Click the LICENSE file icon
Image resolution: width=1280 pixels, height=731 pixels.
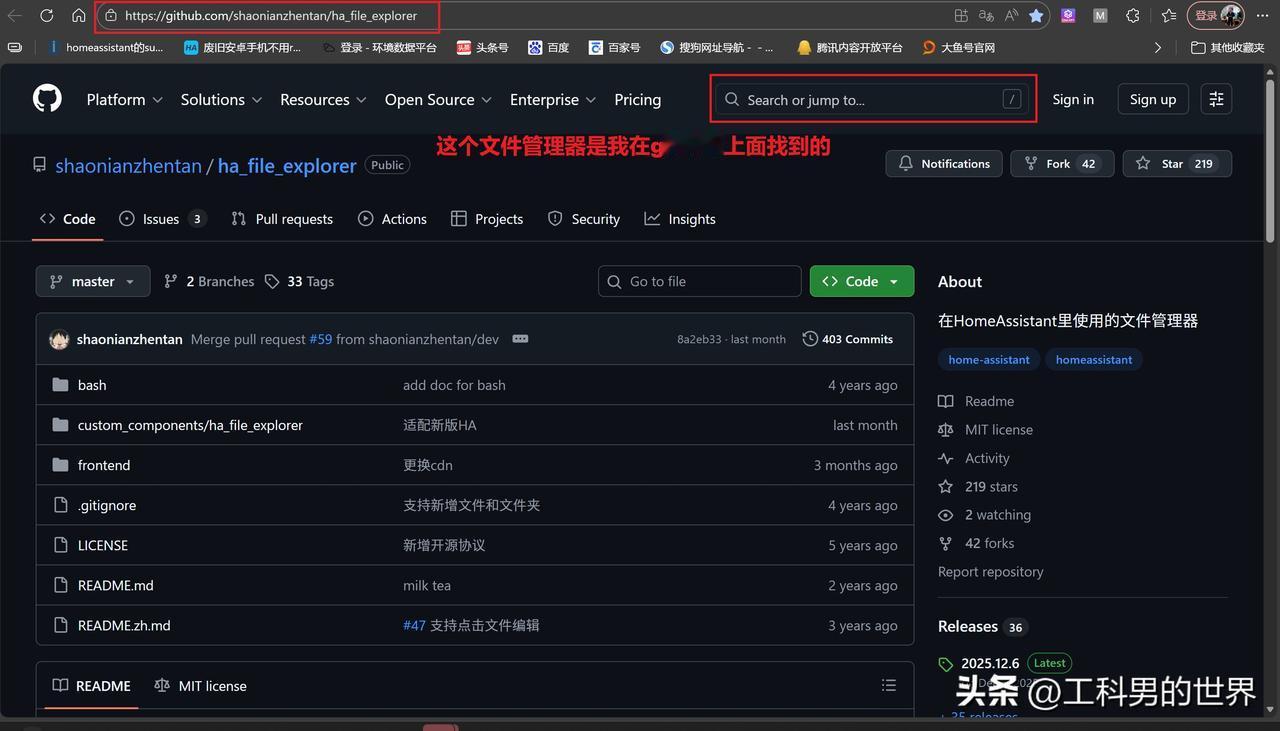click(x=60, y=545)
